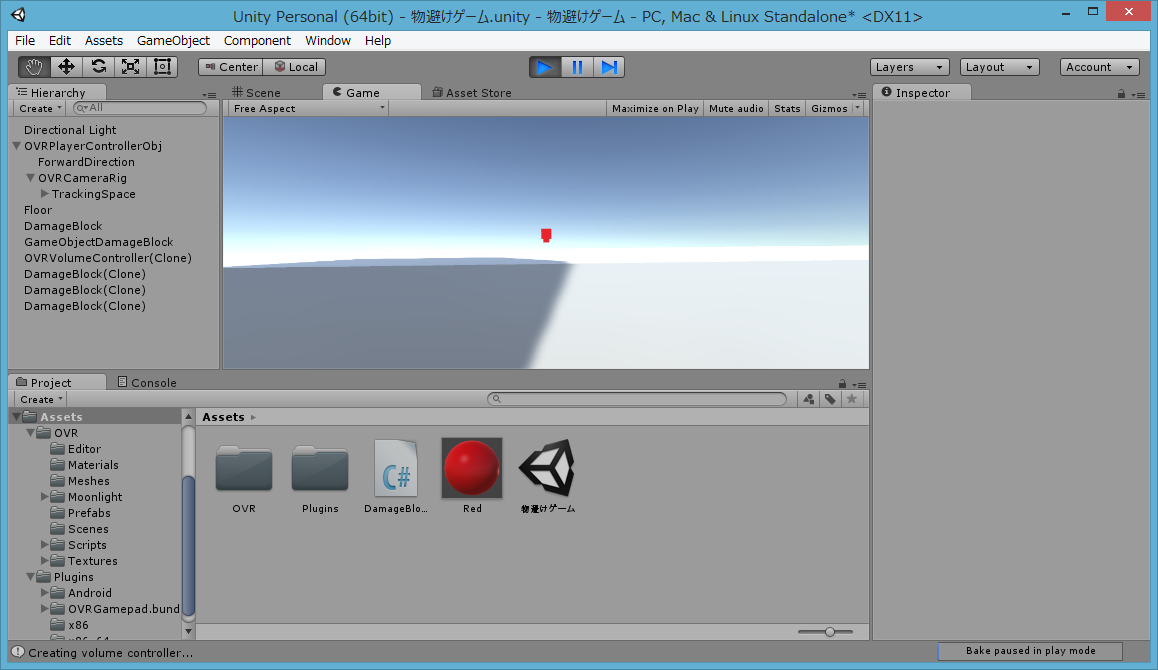The width and height of the screenshot is (1158, 670).
Task: Open the Assets menu
Action: click(x=103, y=41)
